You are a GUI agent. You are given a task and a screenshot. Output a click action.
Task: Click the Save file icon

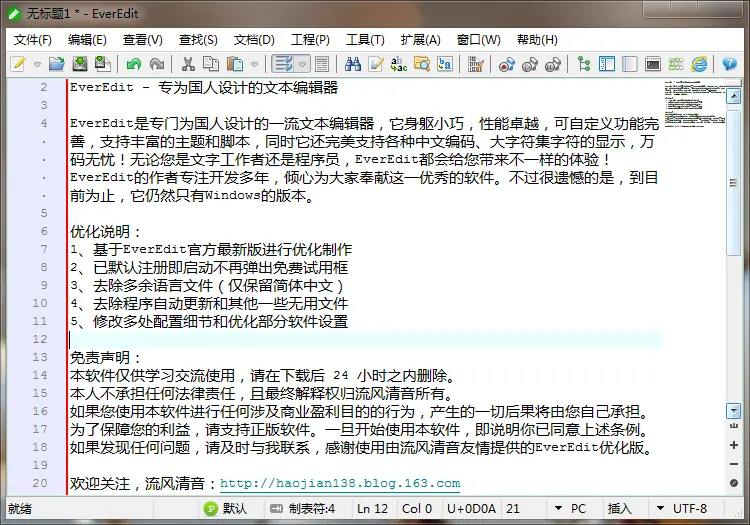(x=80, y=64)
